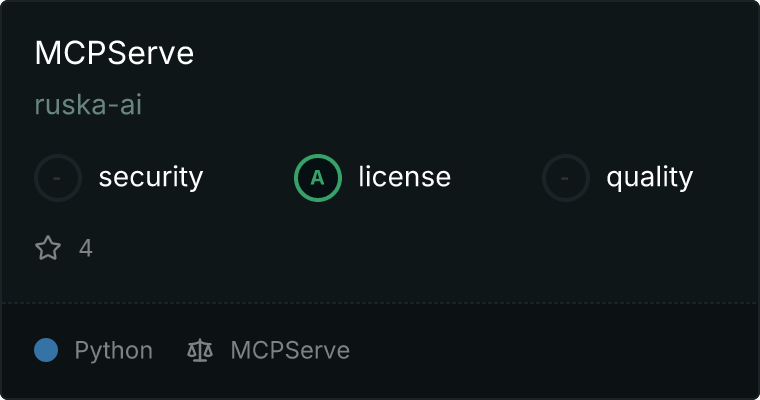Click the empty security grade circle

(x=58, y=178)
